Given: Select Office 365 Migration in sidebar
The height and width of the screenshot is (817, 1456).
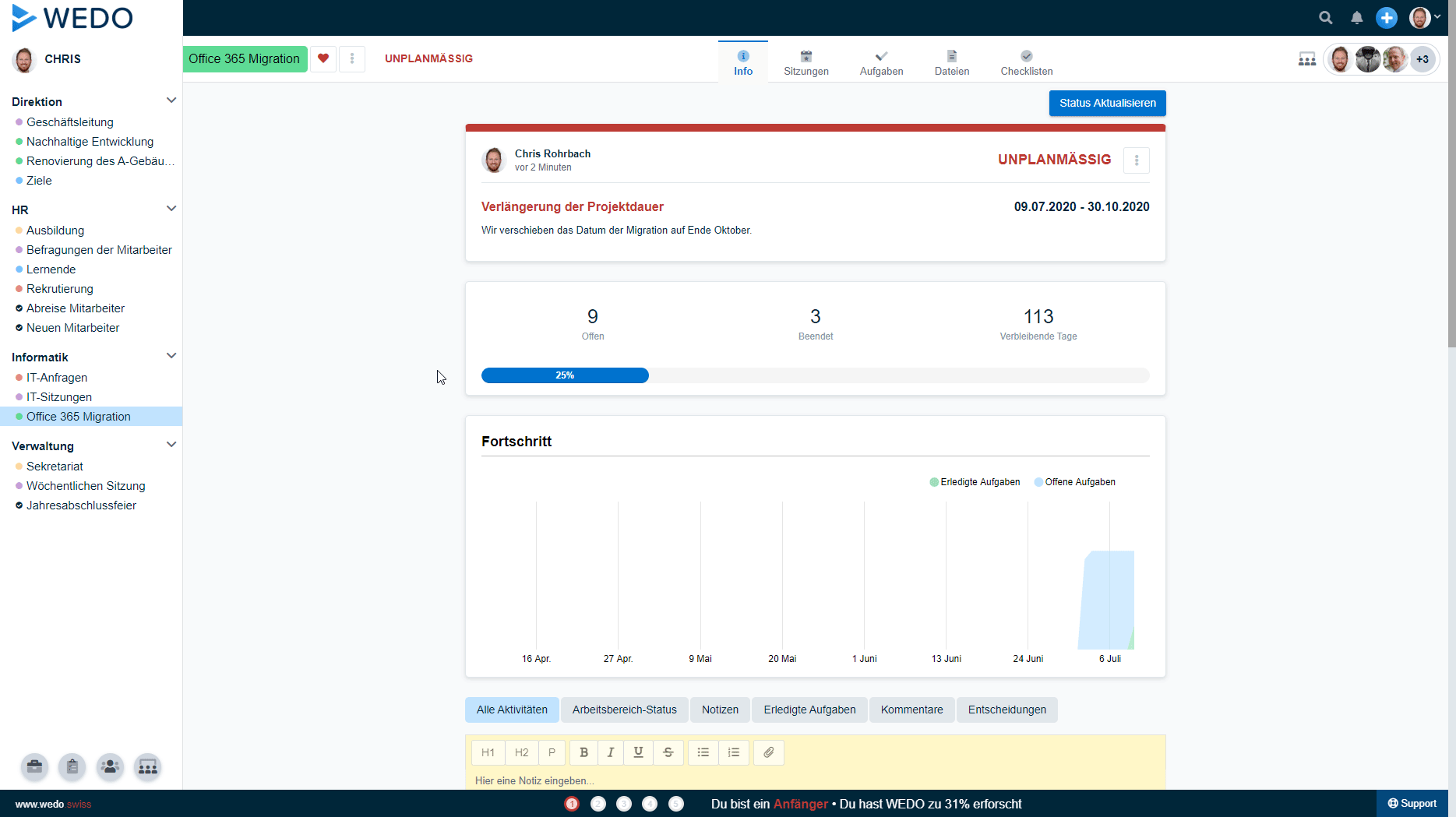Looking at the screenshot, I should point(91,417).
